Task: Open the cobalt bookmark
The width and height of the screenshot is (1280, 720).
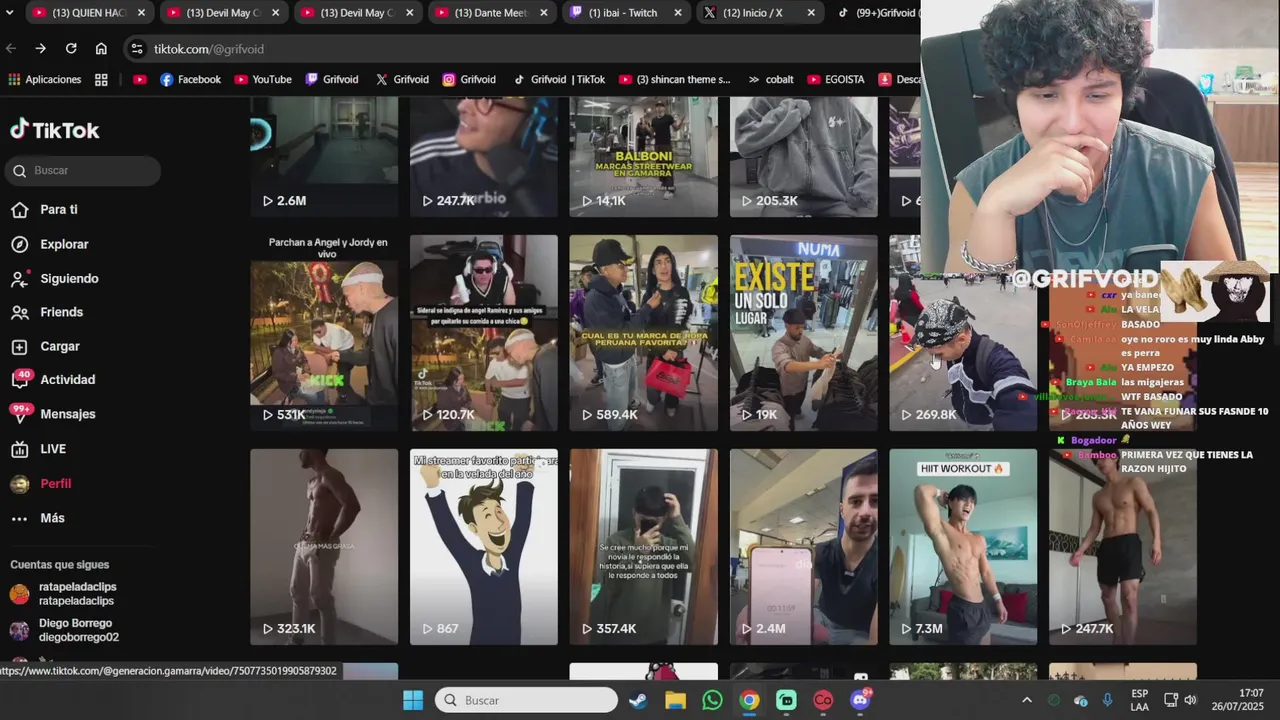Action: 770,80
